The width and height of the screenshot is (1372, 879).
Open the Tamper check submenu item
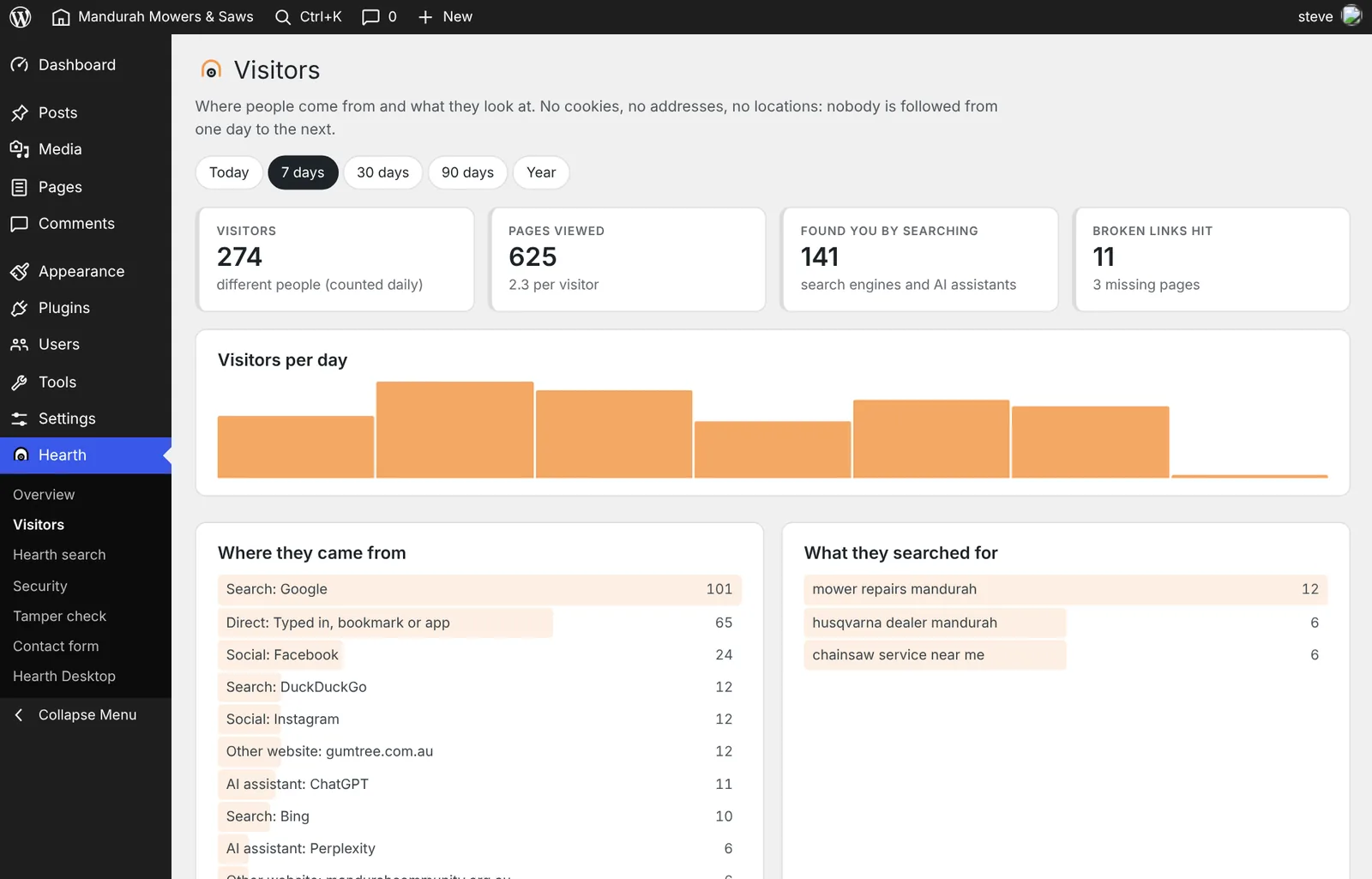(60, 617)
